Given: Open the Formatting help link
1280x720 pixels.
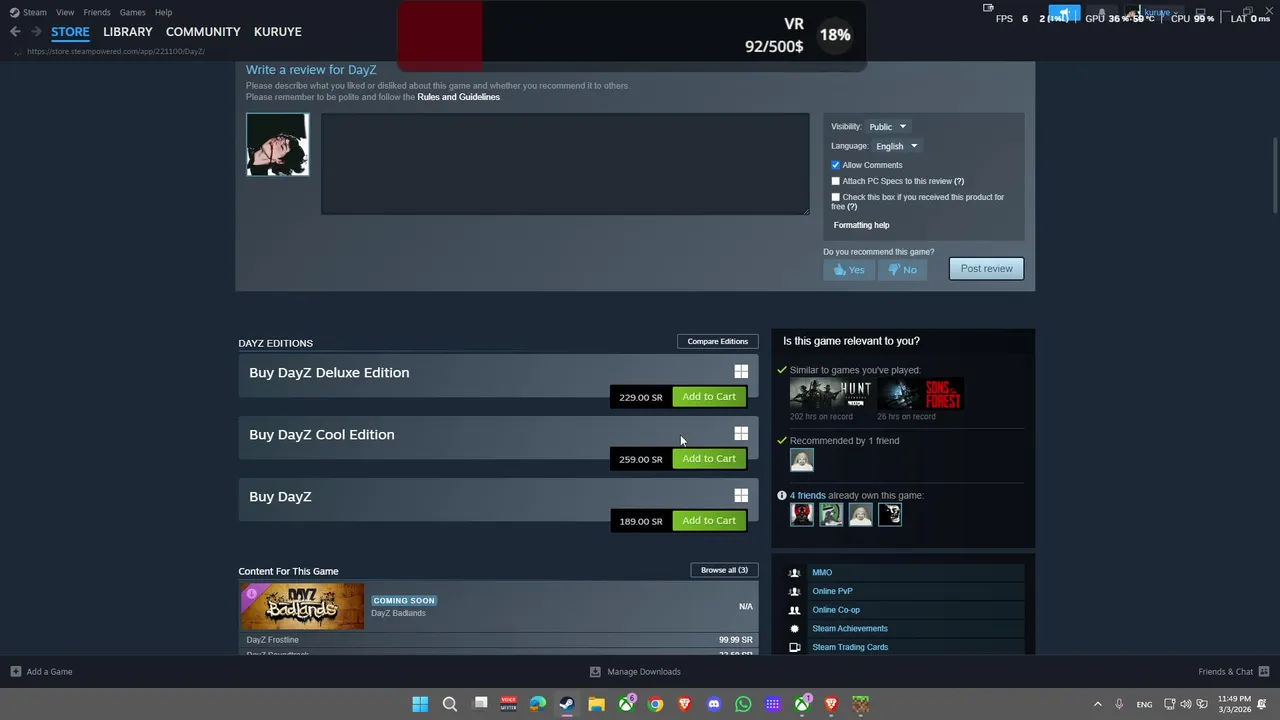Looking at the screenshot, I should tap(861, 225).
